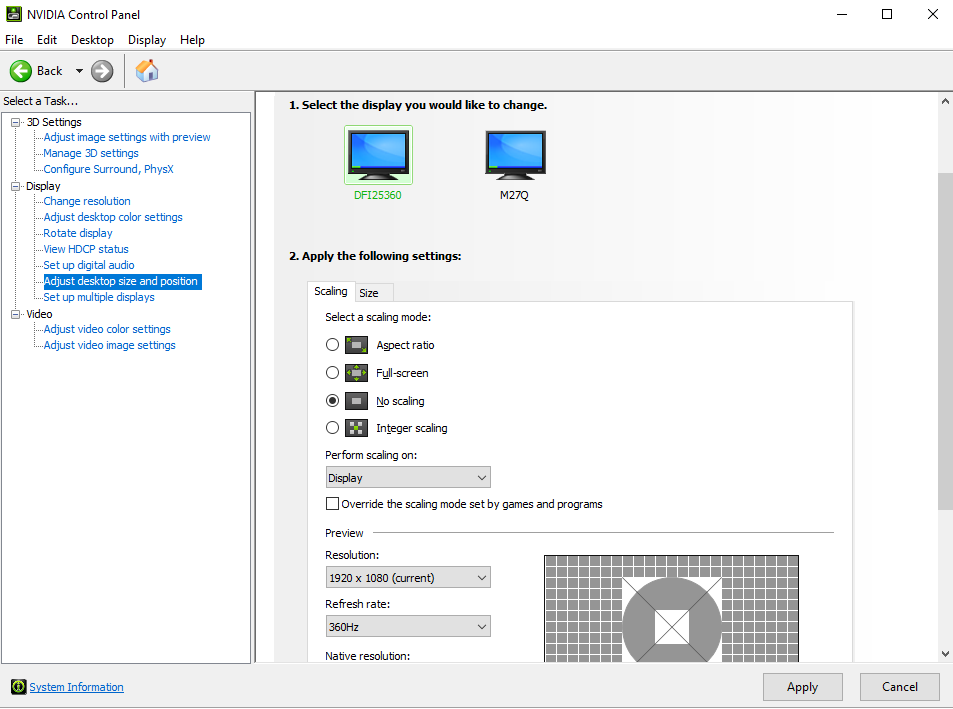Minimize the NVIDIA Control Panel window
The height and width of the screenshot is (709, 953).
click(x=842, y=14)
